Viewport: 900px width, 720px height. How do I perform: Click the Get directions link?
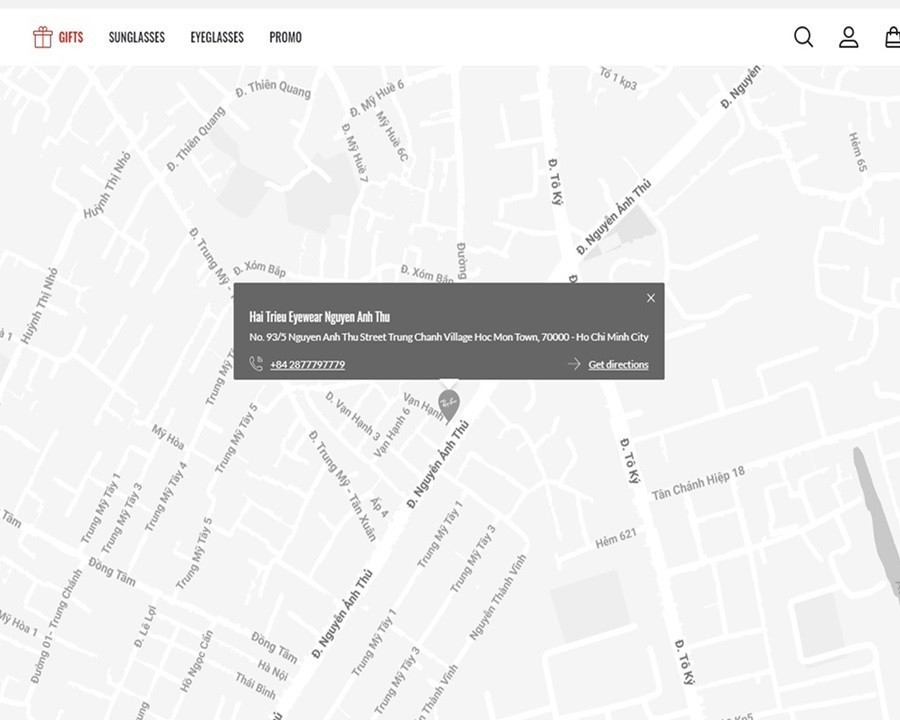pyautogui.click(x=618, y=365)
